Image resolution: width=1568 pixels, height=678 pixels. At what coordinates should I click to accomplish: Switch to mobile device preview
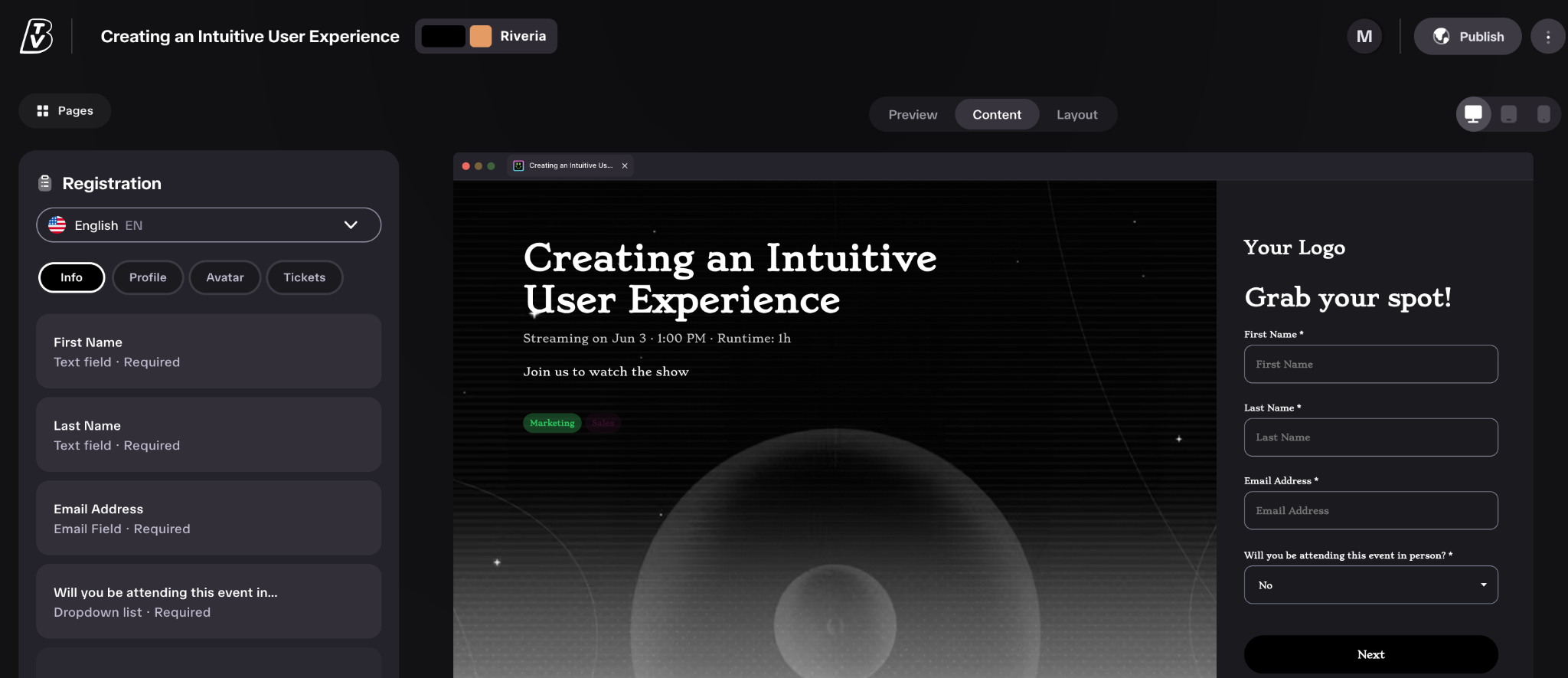click(1543, 115)
